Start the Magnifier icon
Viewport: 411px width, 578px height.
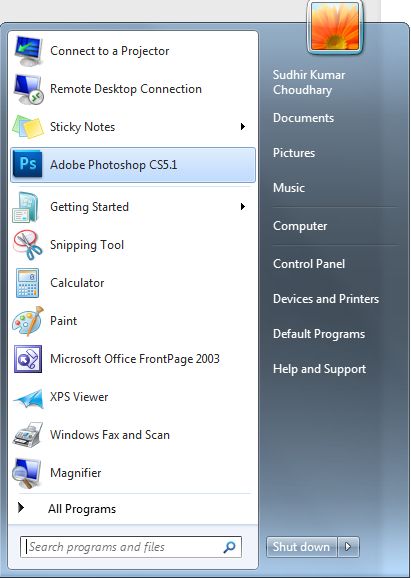(27, 473)
